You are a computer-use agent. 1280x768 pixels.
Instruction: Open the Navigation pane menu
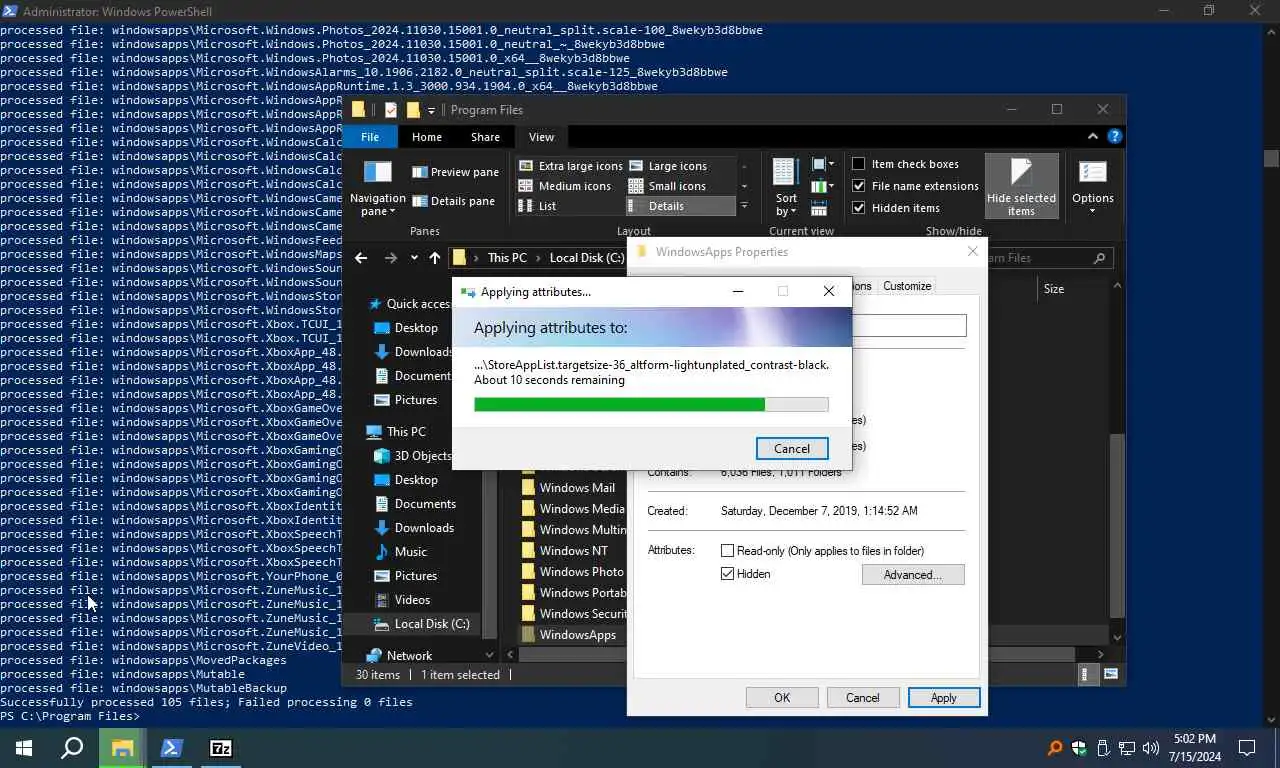(377, 188)
